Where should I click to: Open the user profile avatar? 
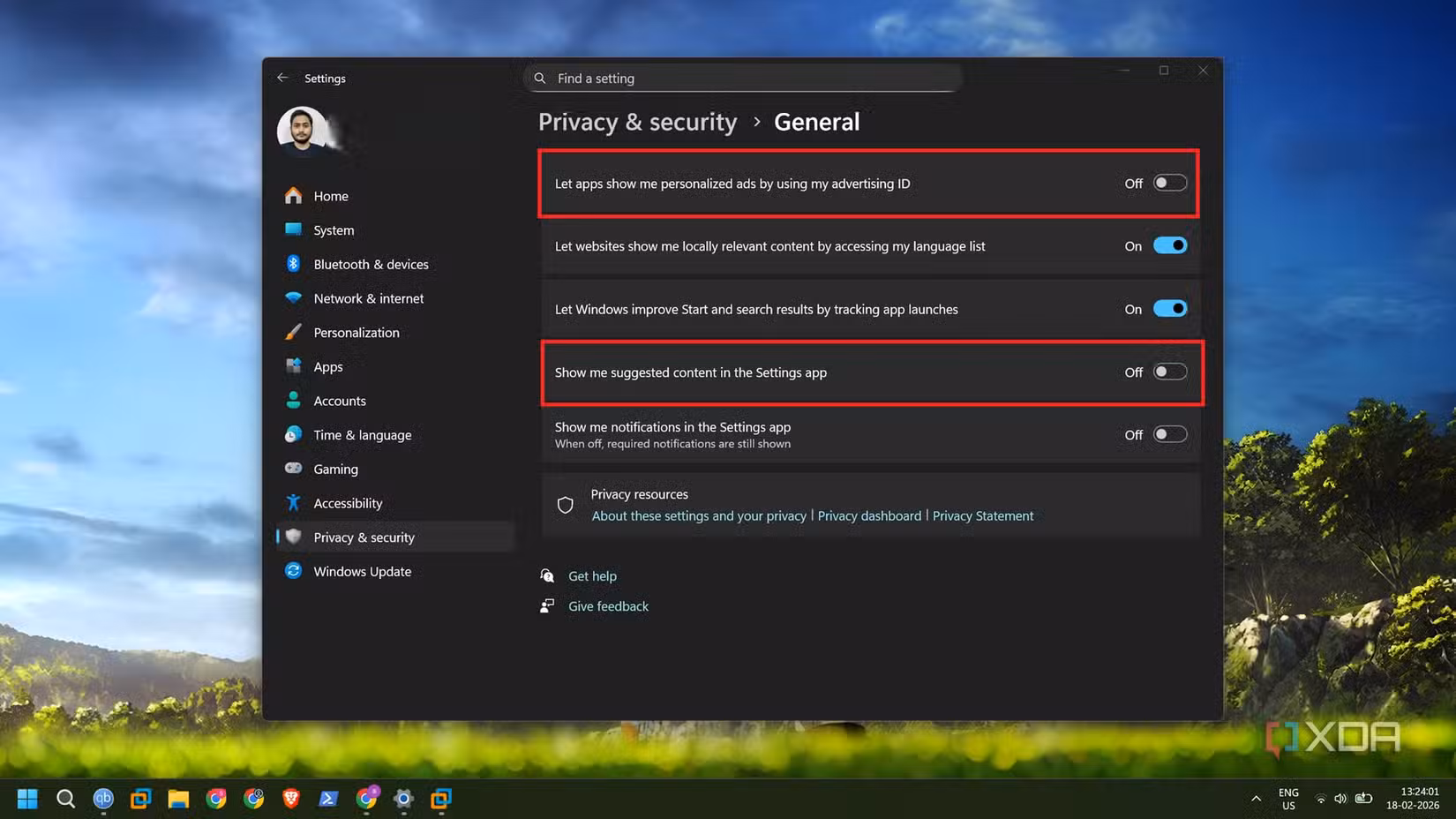point(302,131)
